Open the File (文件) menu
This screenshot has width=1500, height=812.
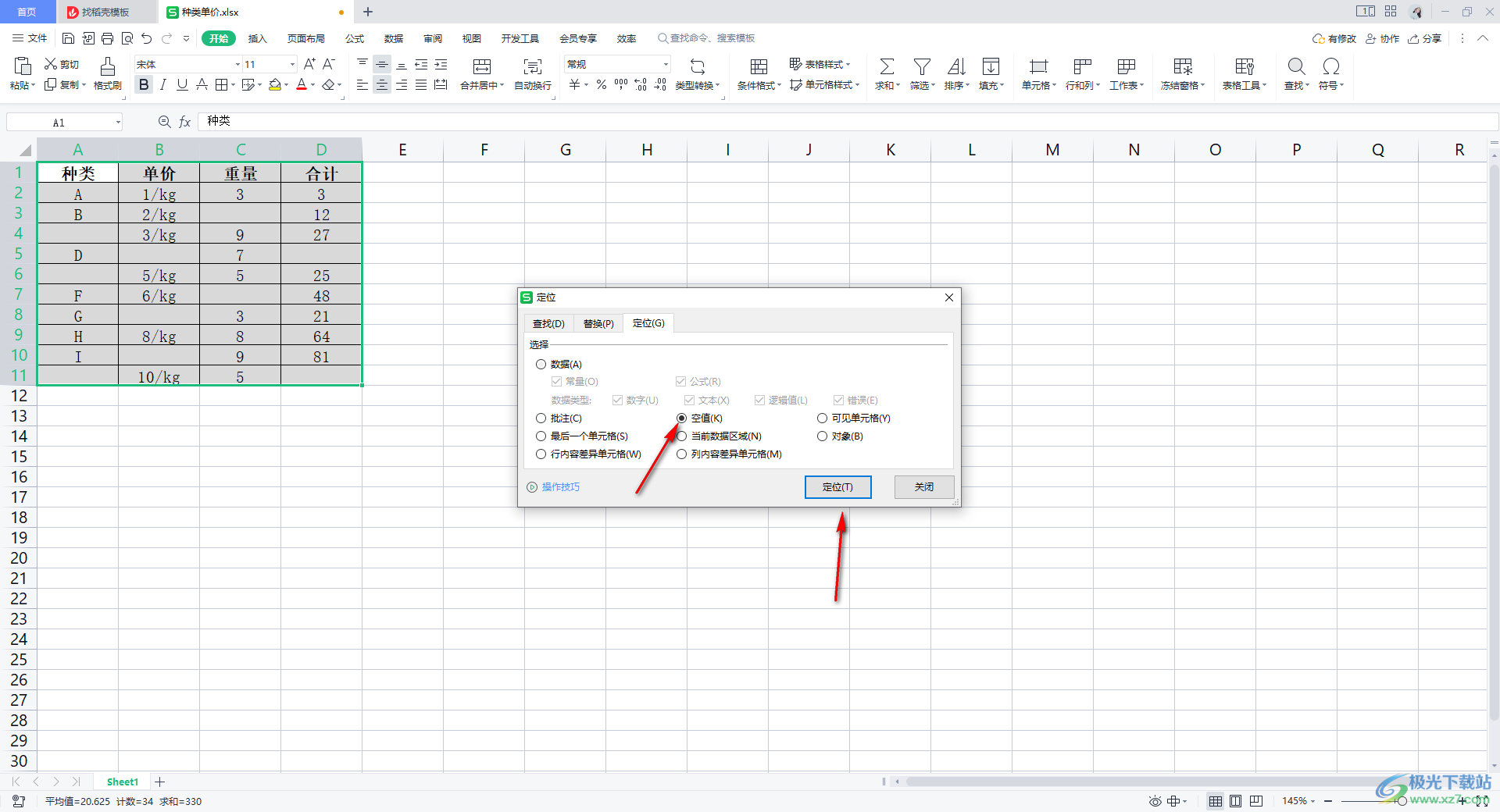(x=30, y=38)
